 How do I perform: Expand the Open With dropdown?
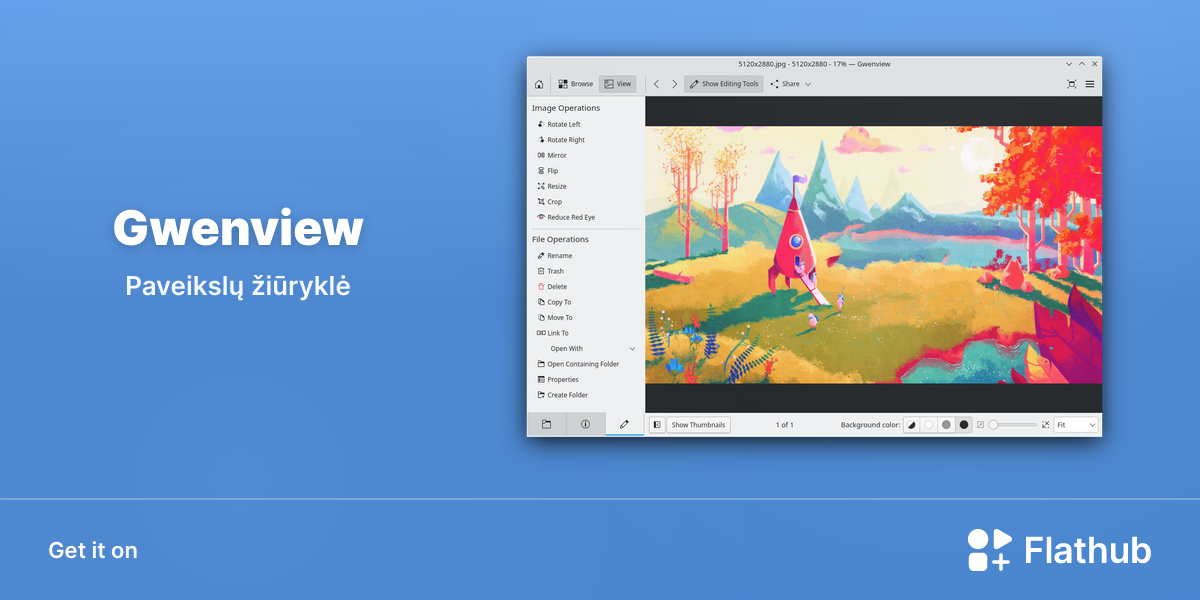point(586,349)
